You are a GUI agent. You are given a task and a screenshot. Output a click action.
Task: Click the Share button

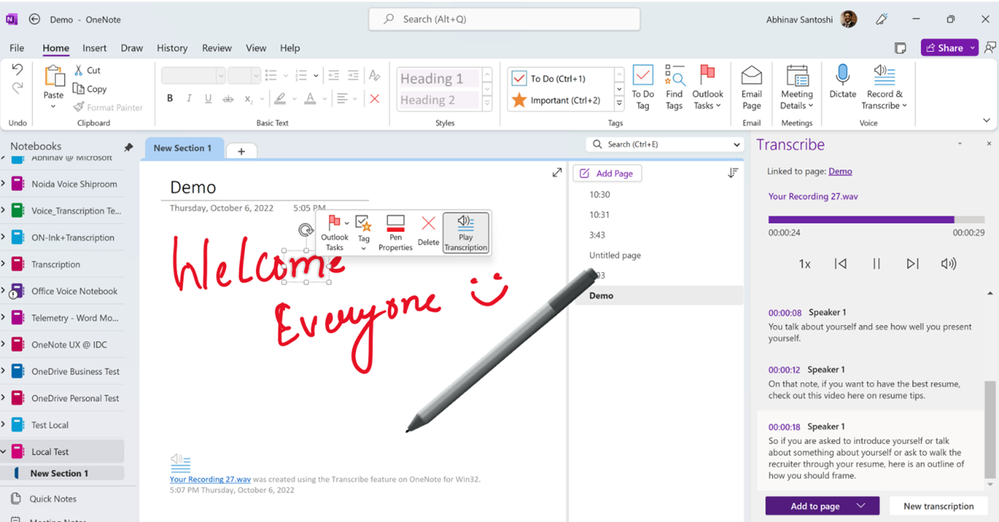949,48
